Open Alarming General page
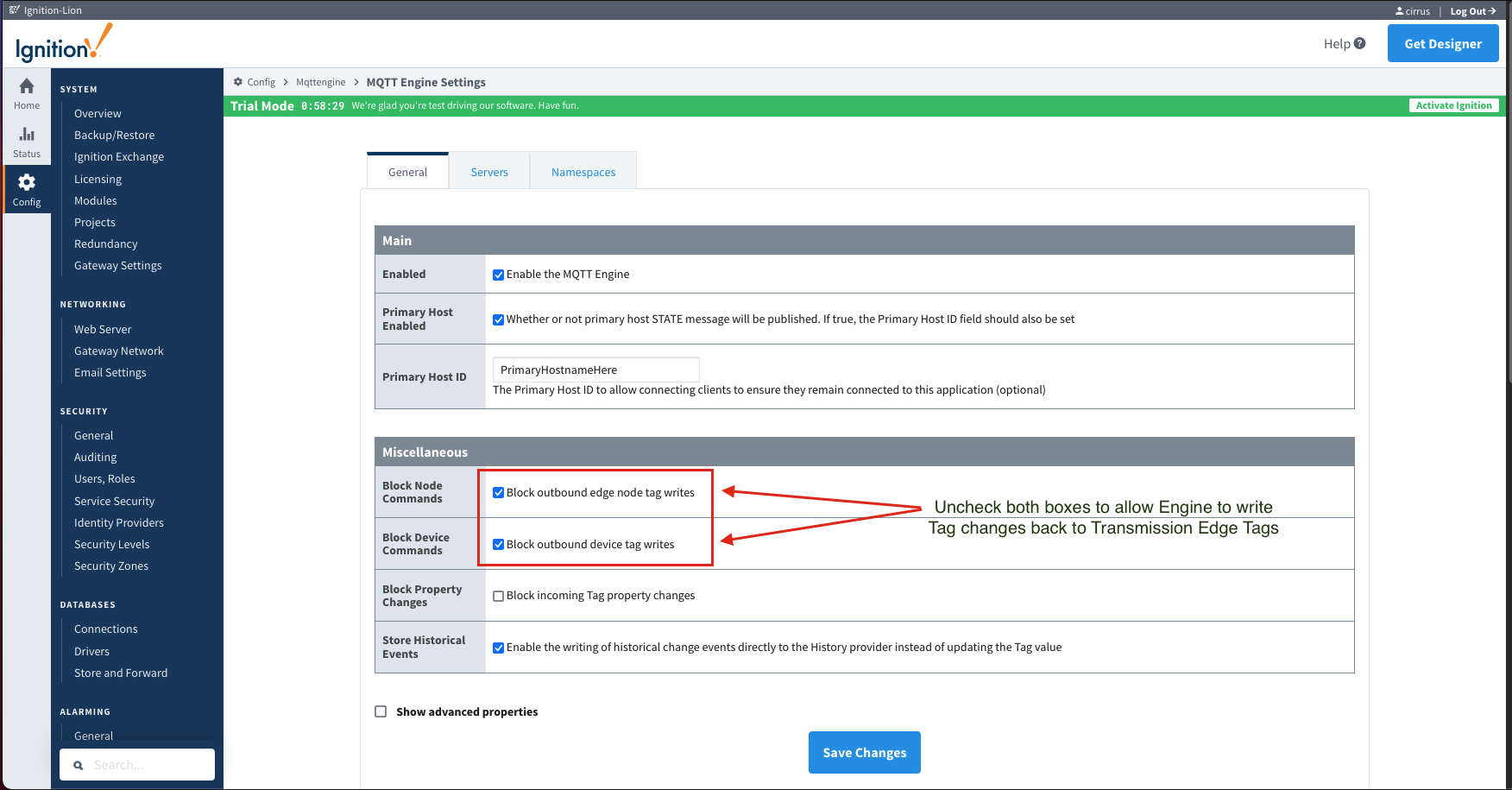1512x790 pixels. (94, 736)
